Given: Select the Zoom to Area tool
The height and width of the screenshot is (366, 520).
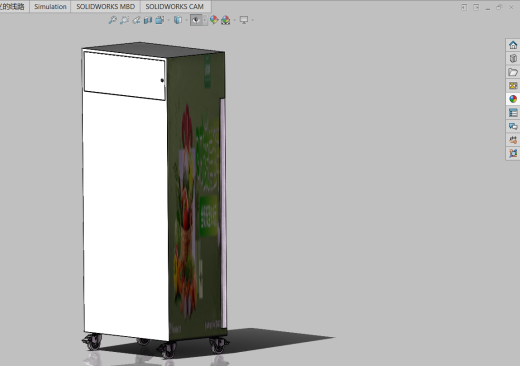Looking at the screenshot, I should click(124, 20).
